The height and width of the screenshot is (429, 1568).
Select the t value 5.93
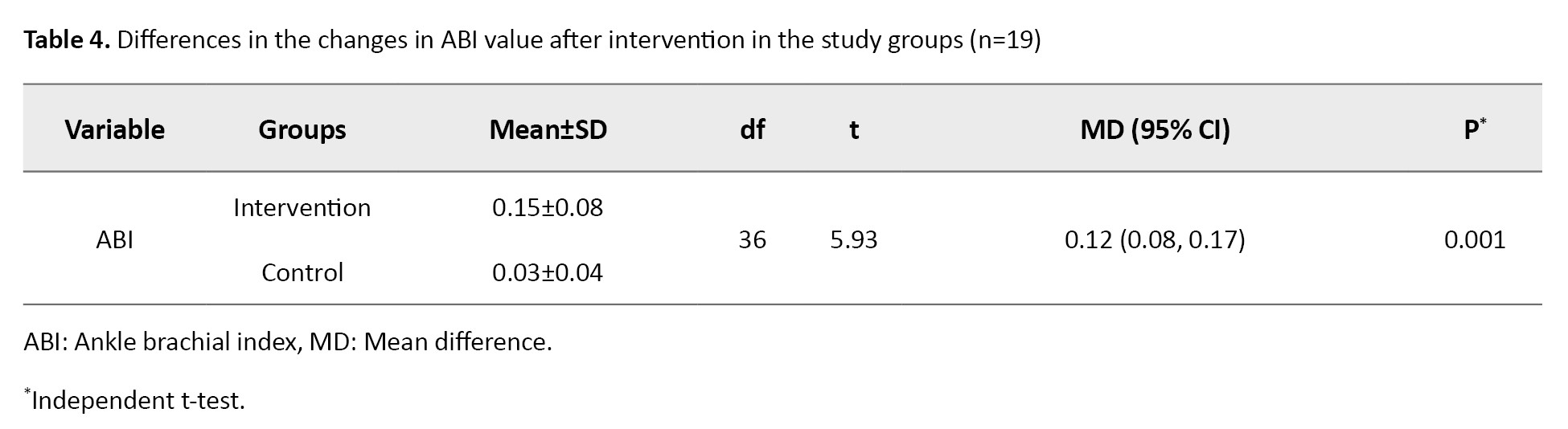[853, 239]
